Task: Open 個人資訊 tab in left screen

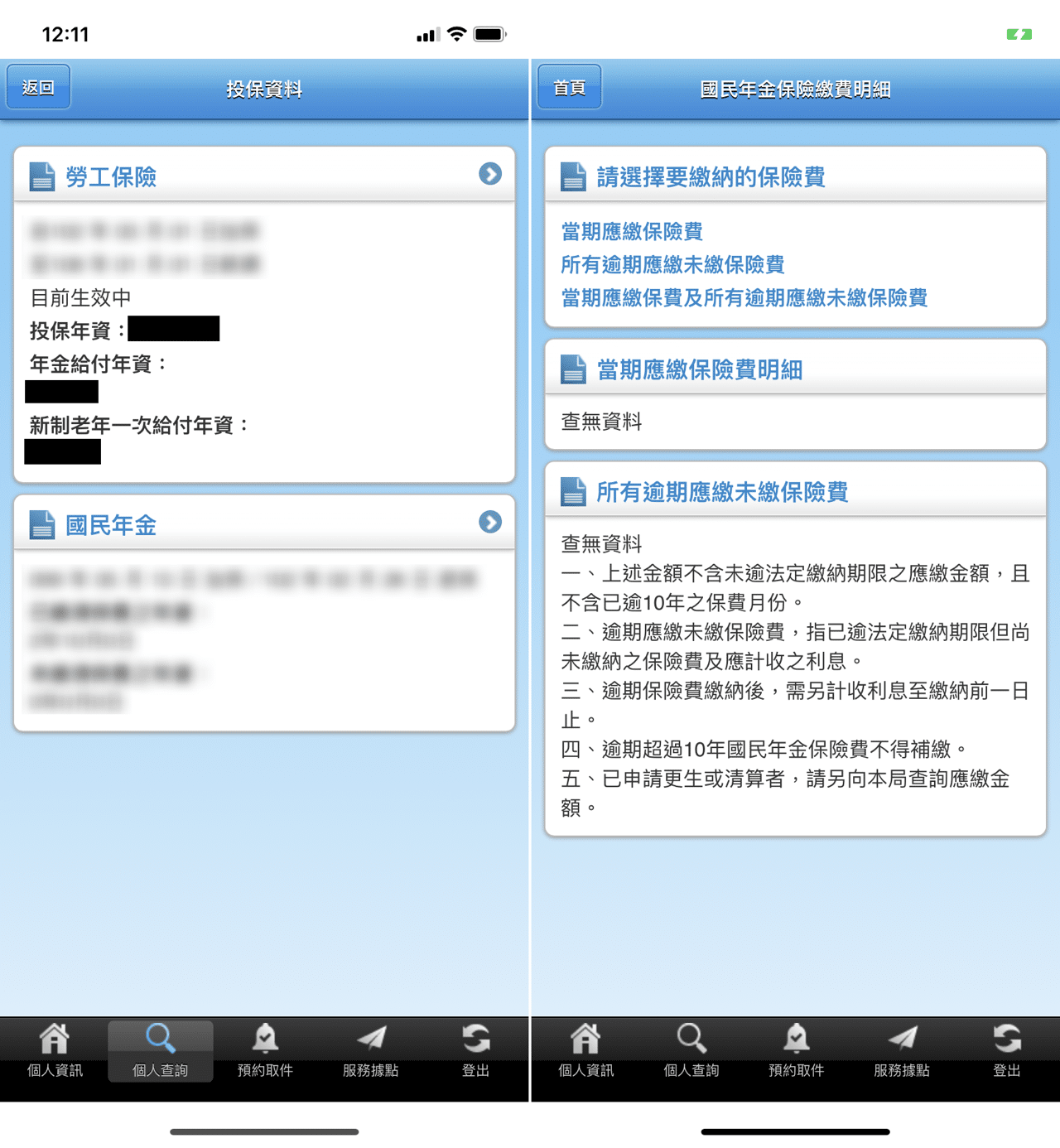Action: (x=55, y=1051)
